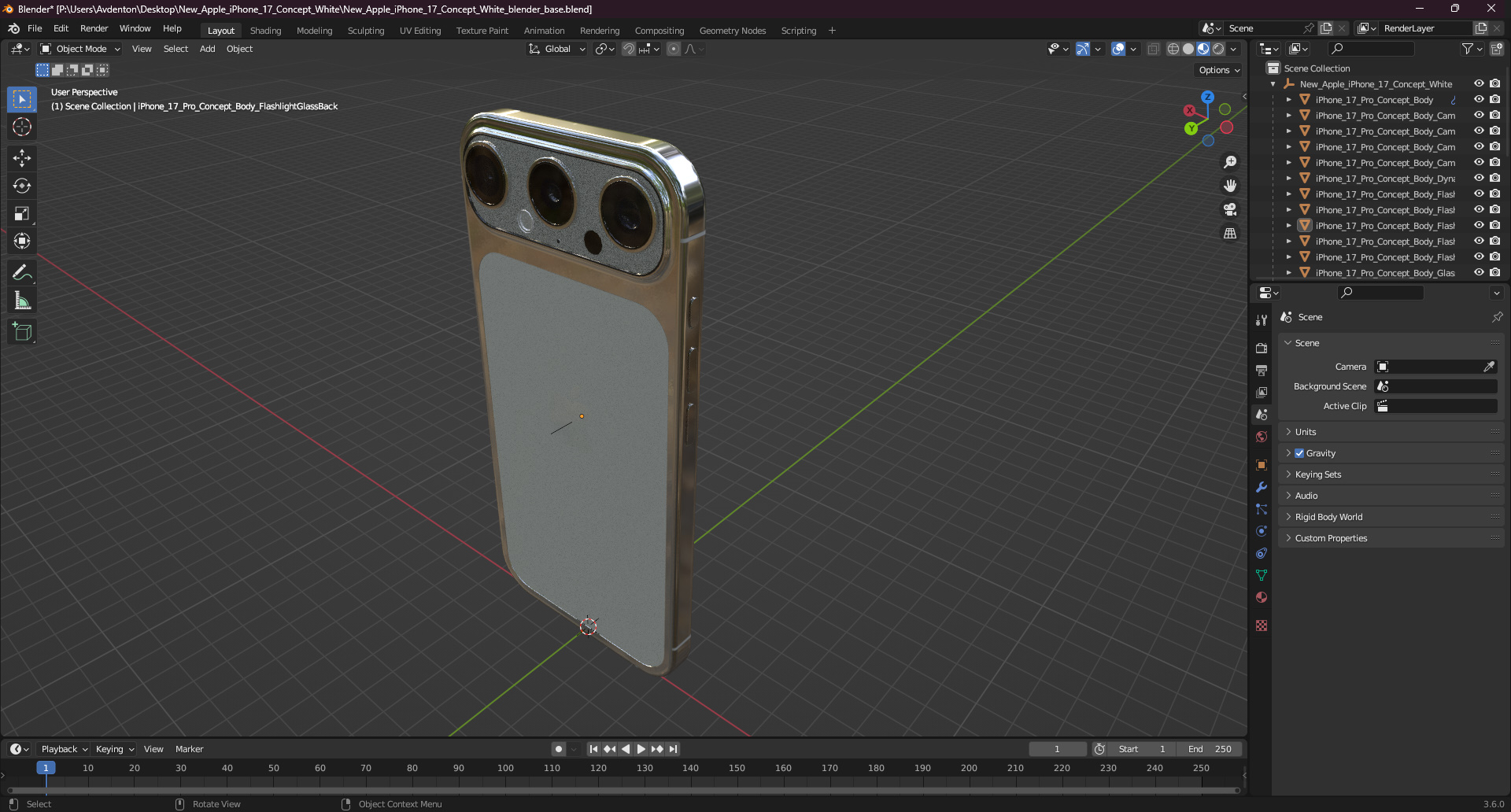Open the World properties tab

click(1262, 437)
